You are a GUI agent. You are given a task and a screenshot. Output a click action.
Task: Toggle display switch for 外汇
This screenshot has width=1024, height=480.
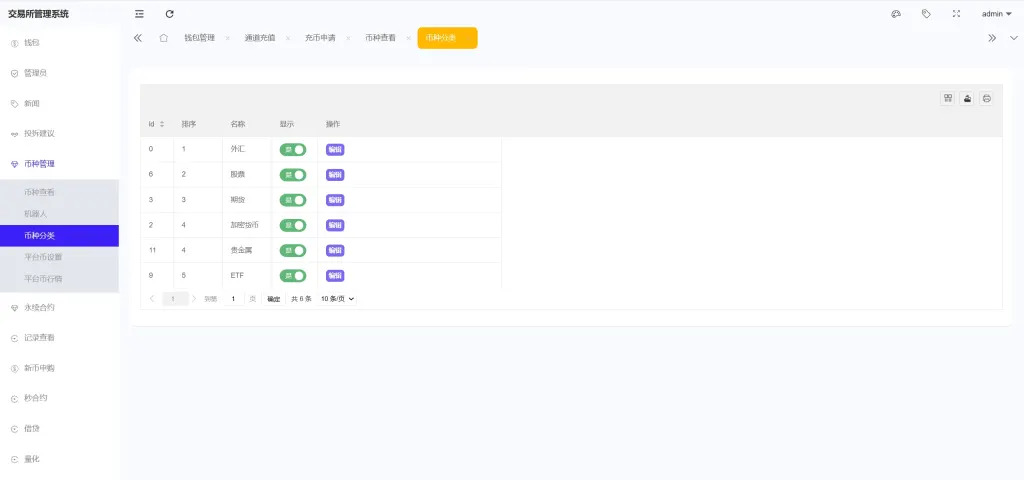(x=293, y=150)
